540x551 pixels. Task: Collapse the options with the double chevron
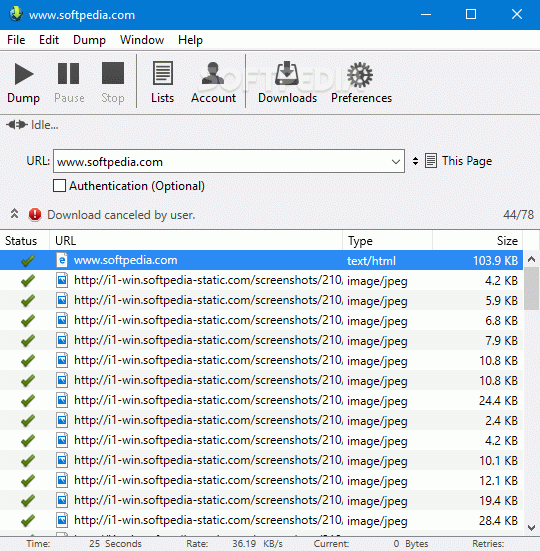pos(14,214)
